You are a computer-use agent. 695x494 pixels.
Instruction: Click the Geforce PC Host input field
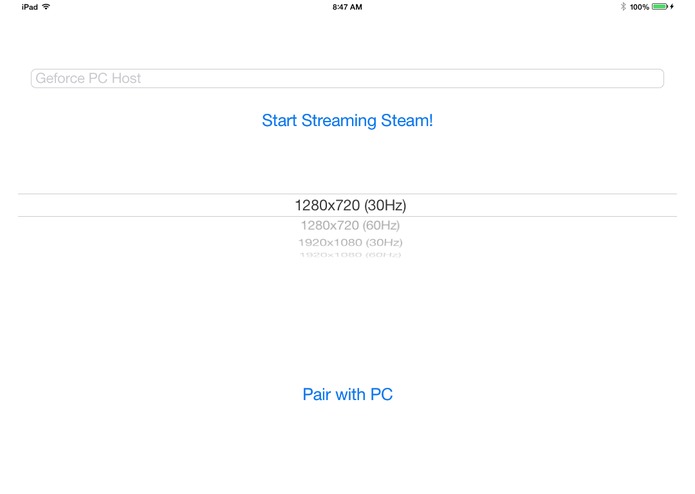click(x=347, y=78)
